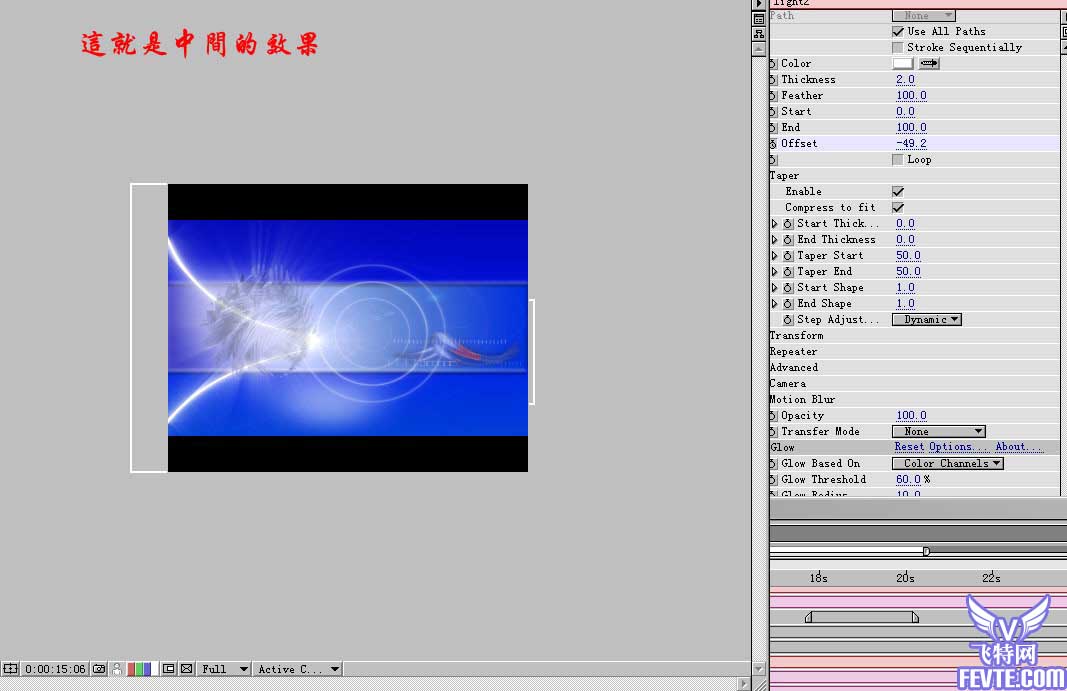Toggle the transparency grid icon
1067x691 pixels.
186,669
